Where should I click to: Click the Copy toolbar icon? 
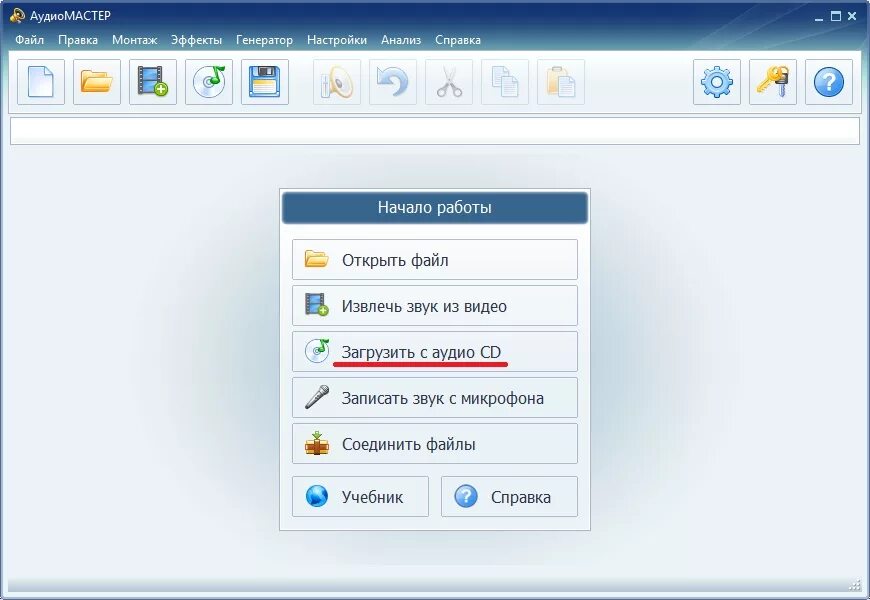(x=505, y=82)
